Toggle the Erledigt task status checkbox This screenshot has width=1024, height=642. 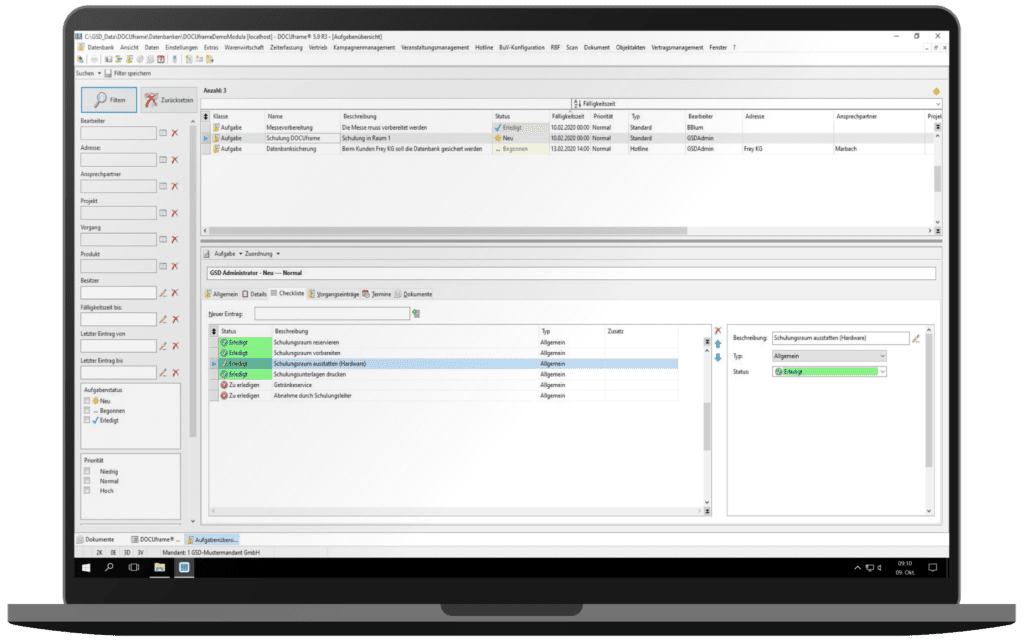point(87,421)
